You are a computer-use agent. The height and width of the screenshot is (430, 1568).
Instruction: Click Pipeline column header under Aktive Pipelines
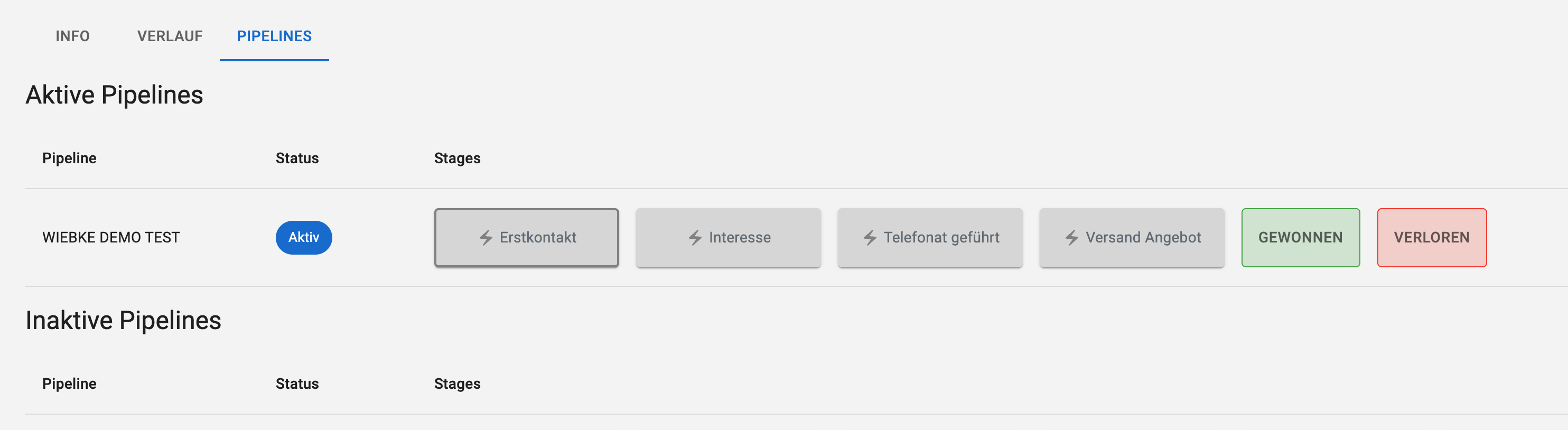(69, 158)
